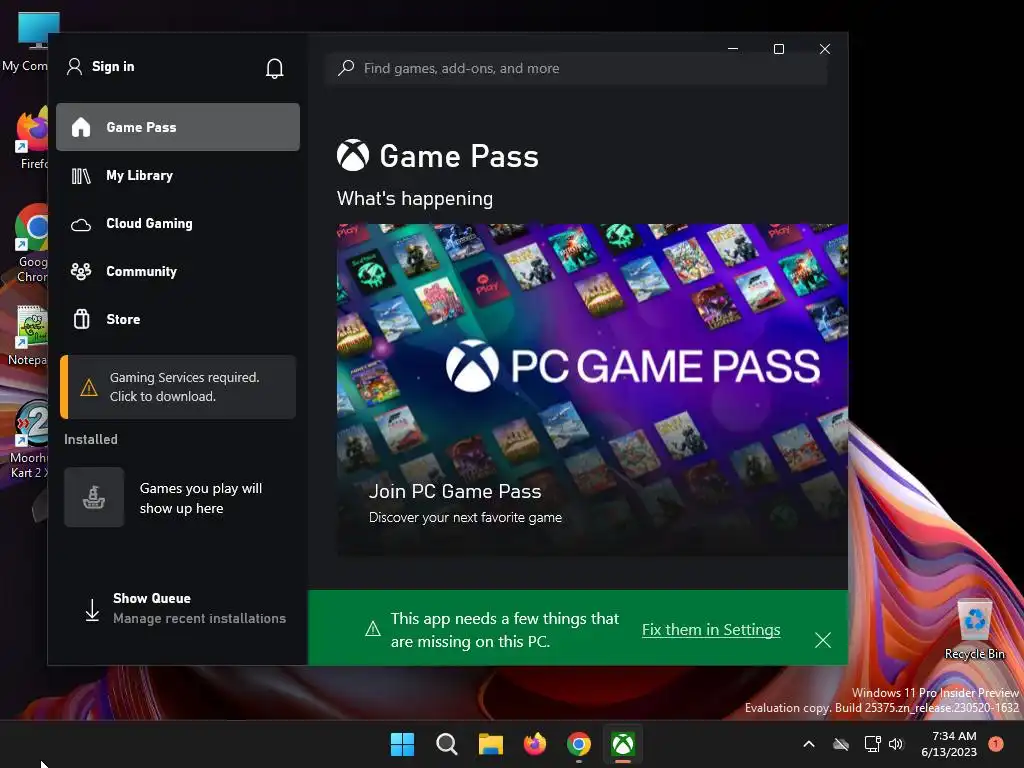
Task: Click the notification count badge in taskbar
Action: pos(996,743)
